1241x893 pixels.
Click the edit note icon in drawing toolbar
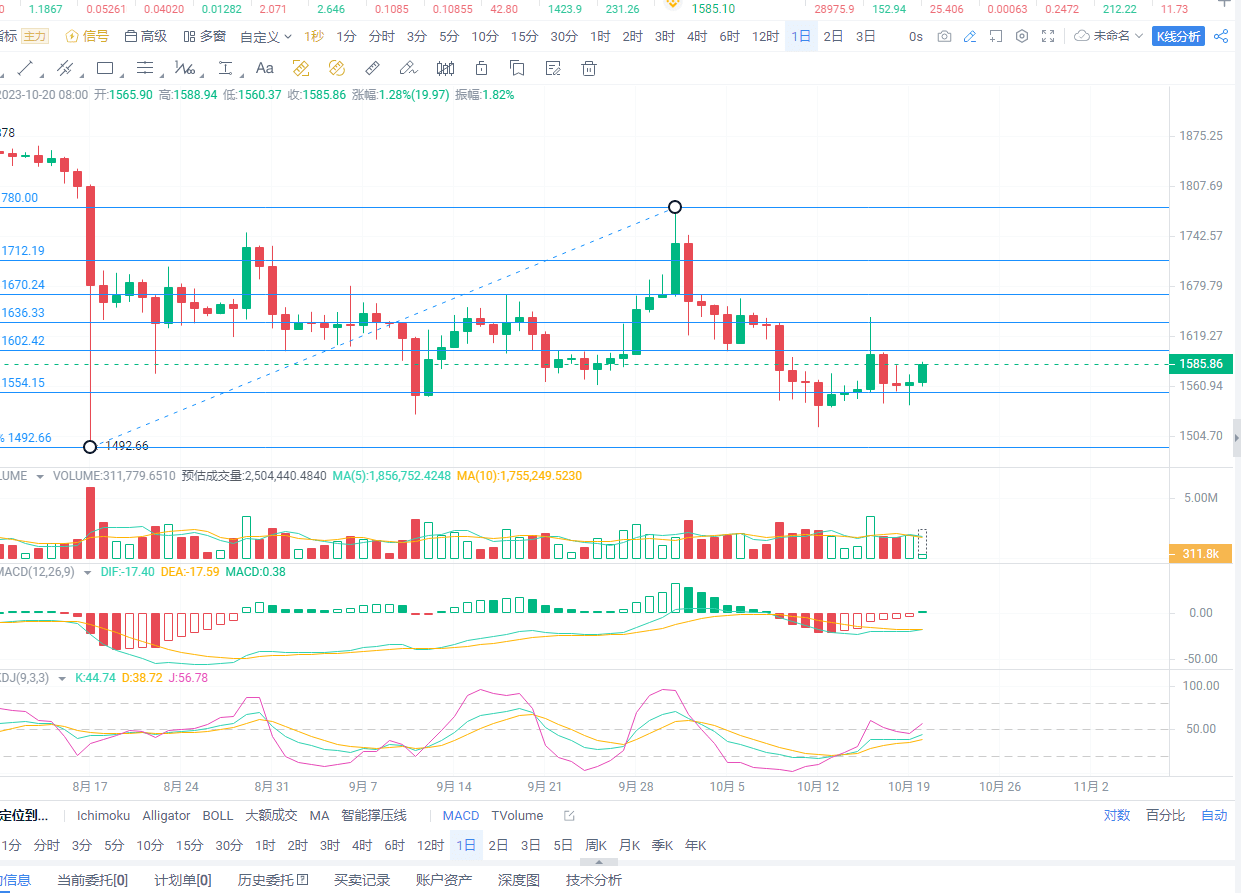pyautogui.click(x=552, y=68)
